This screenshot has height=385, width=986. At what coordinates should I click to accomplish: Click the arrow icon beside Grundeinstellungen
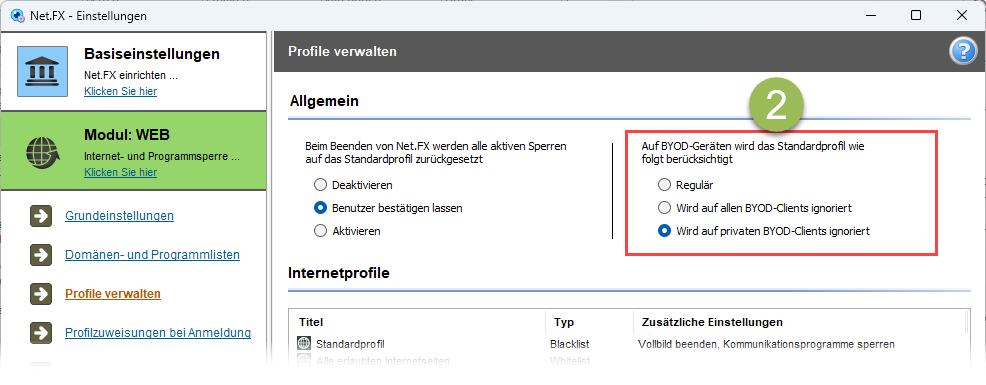[41, 216]
